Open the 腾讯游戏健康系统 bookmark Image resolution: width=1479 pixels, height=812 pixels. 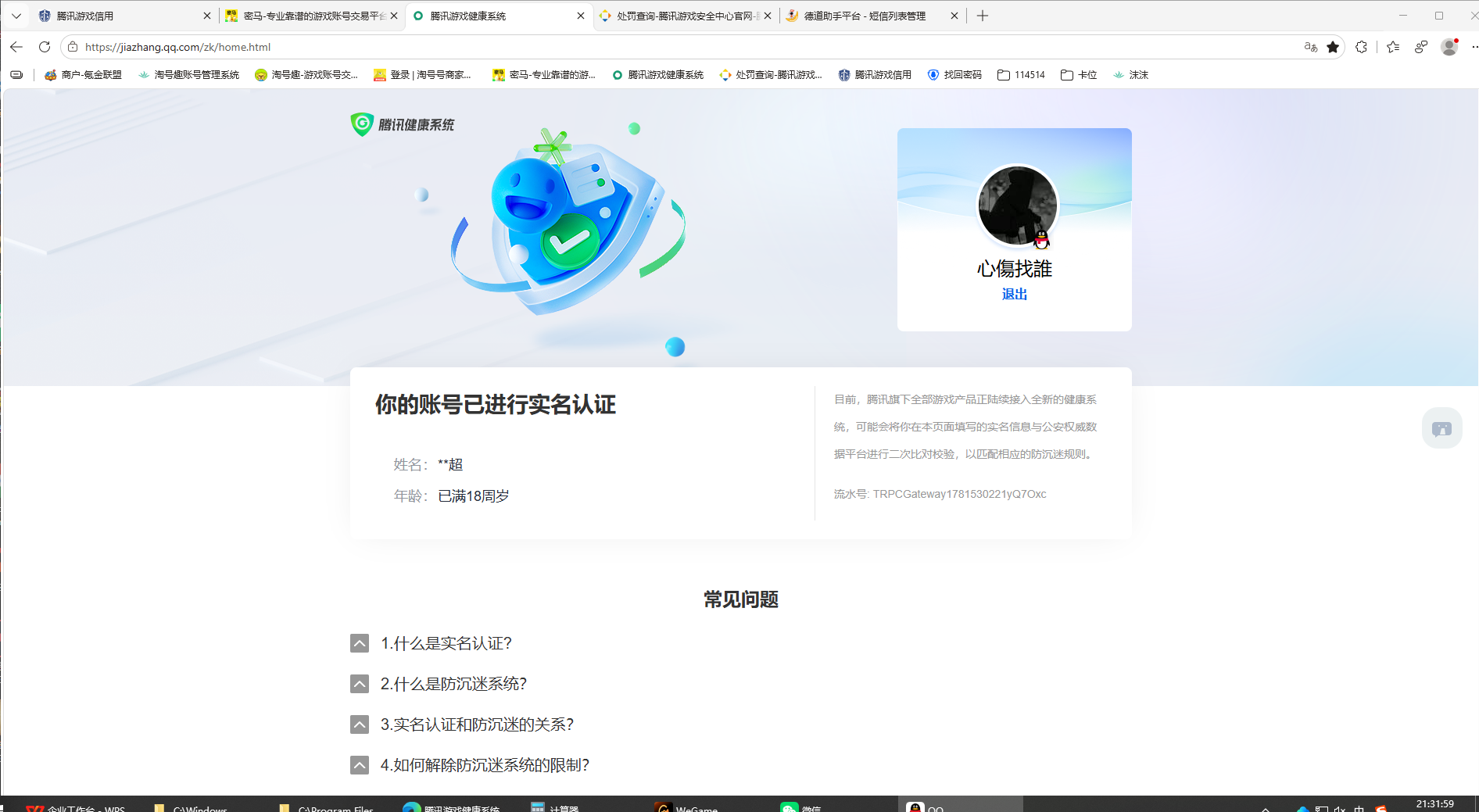pyautogui.click(x=657, y=75)
